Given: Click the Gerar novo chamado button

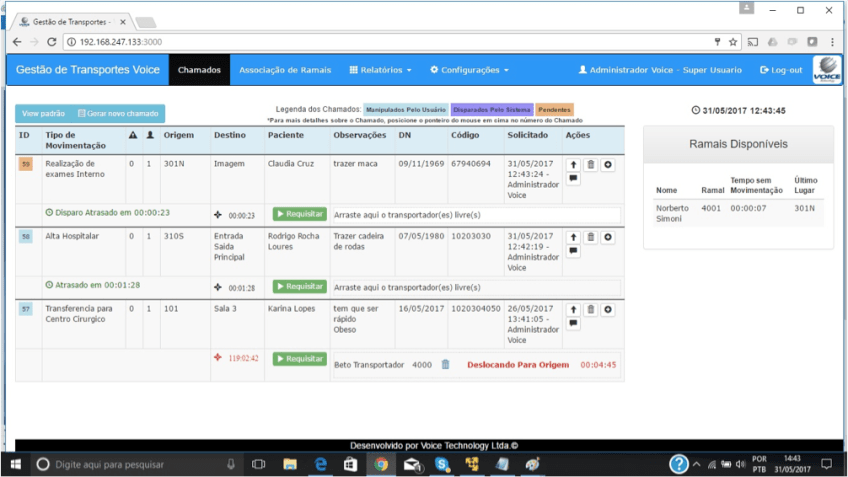Looking at the screenshot, I should coord(118,114).
